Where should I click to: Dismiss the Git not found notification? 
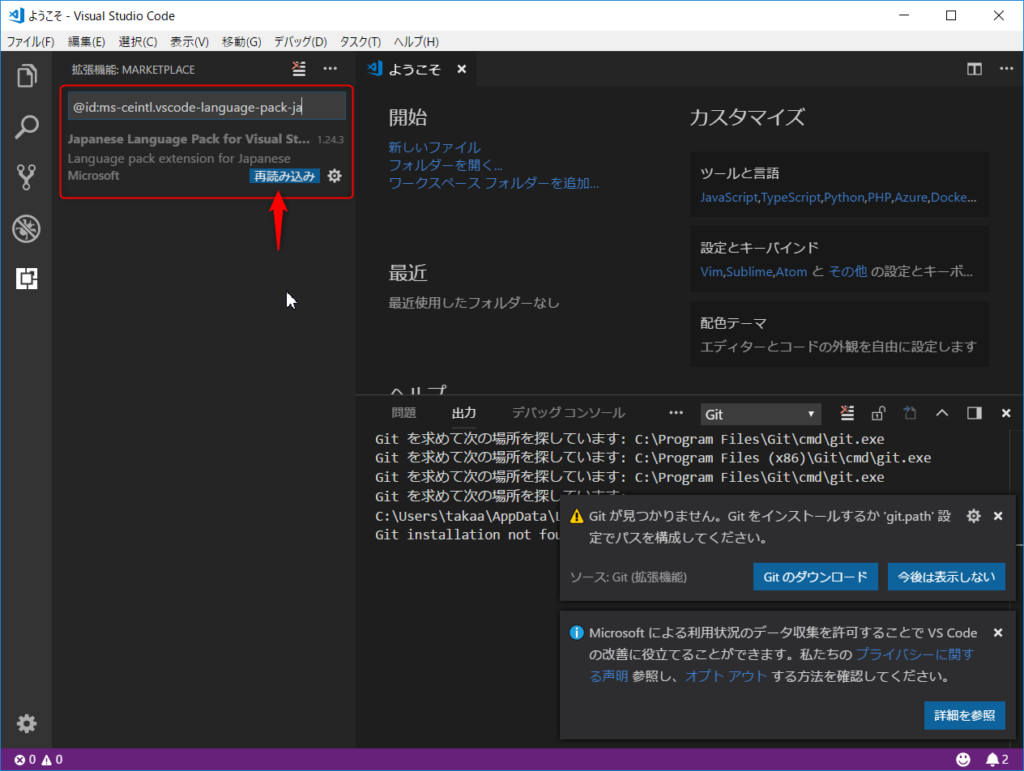pyautogui.click(x=998, y=516)
